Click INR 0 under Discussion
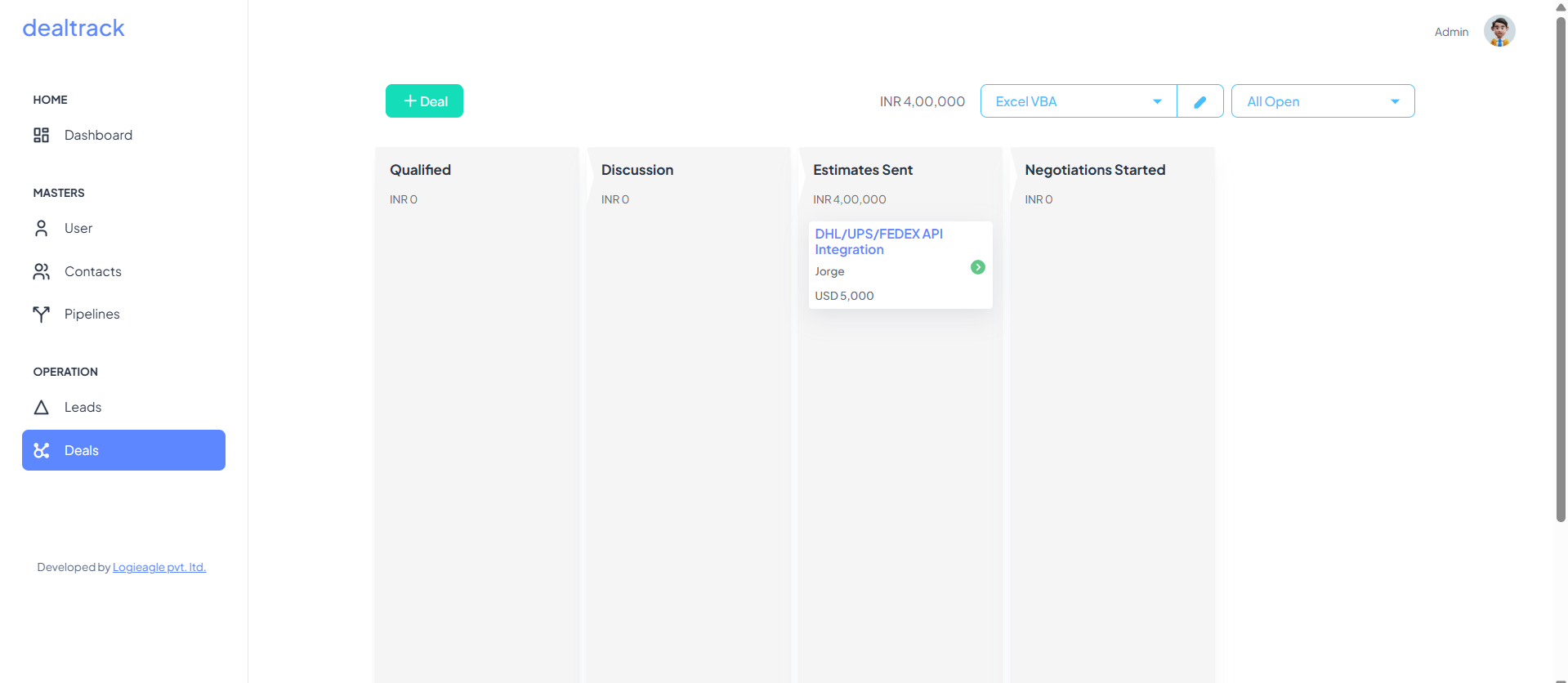The image size is (1568, 683). [615, 199]
